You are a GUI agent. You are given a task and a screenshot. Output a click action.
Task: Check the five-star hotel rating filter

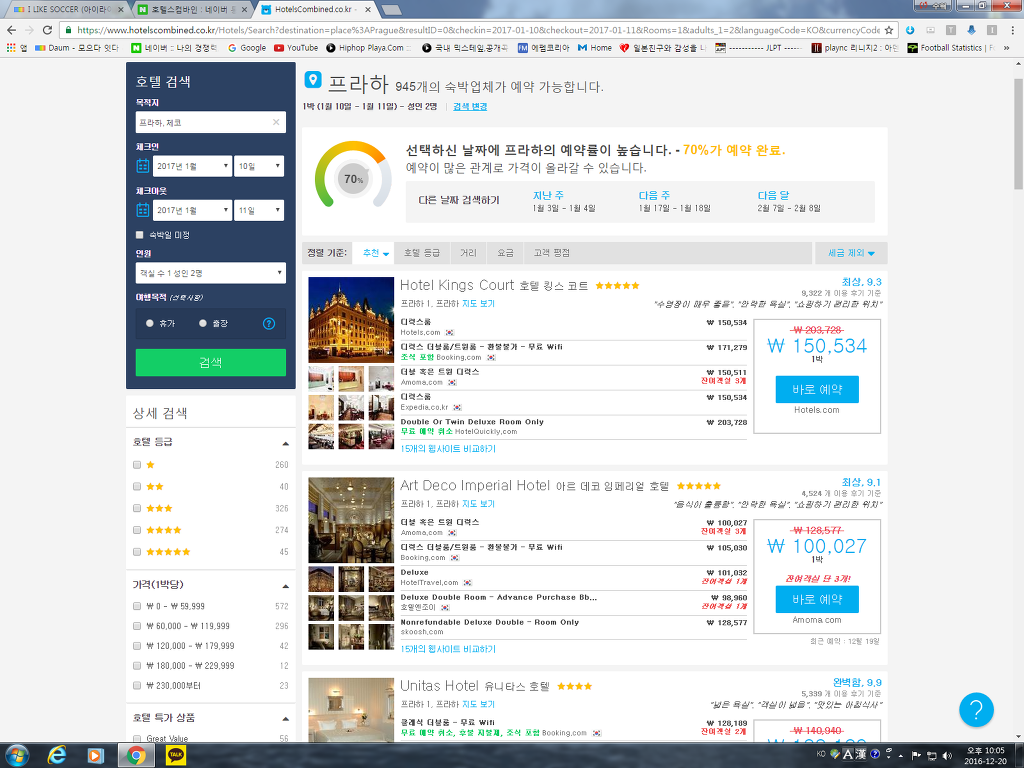coord(136,552)
